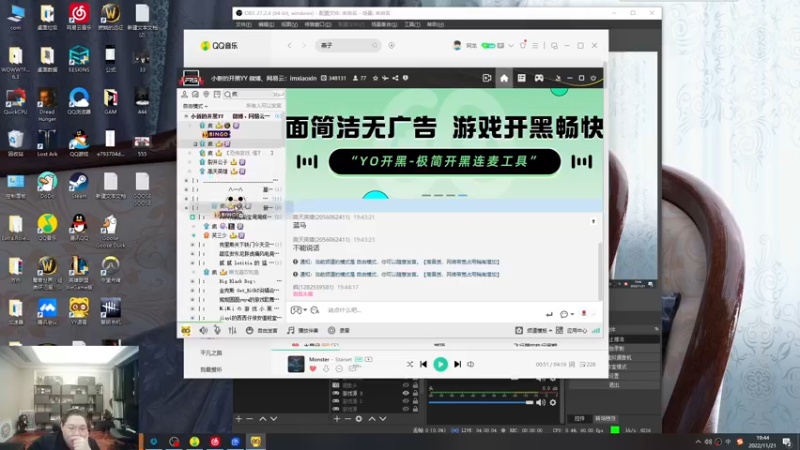Open OBS source properties gear icon
Image resolution: width=800 pixels, height=450 pixels.
click(x=359, y=419)
